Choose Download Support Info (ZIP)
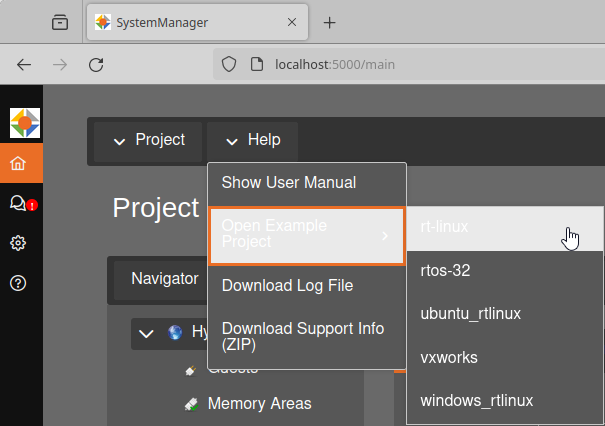 [x=307, y=337]
